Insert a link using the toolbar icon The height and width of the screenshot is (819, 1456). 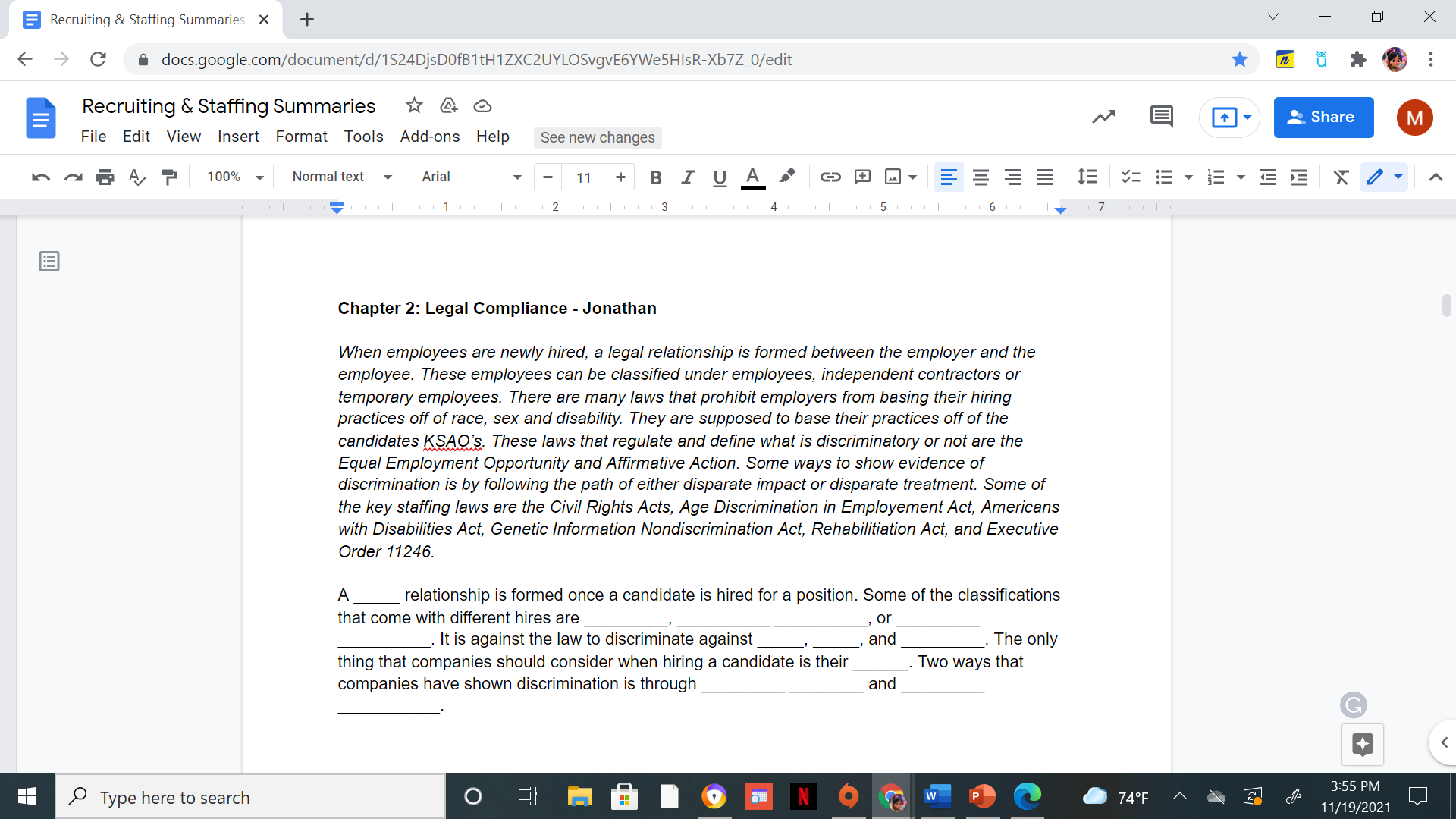(x=830, y=177)
